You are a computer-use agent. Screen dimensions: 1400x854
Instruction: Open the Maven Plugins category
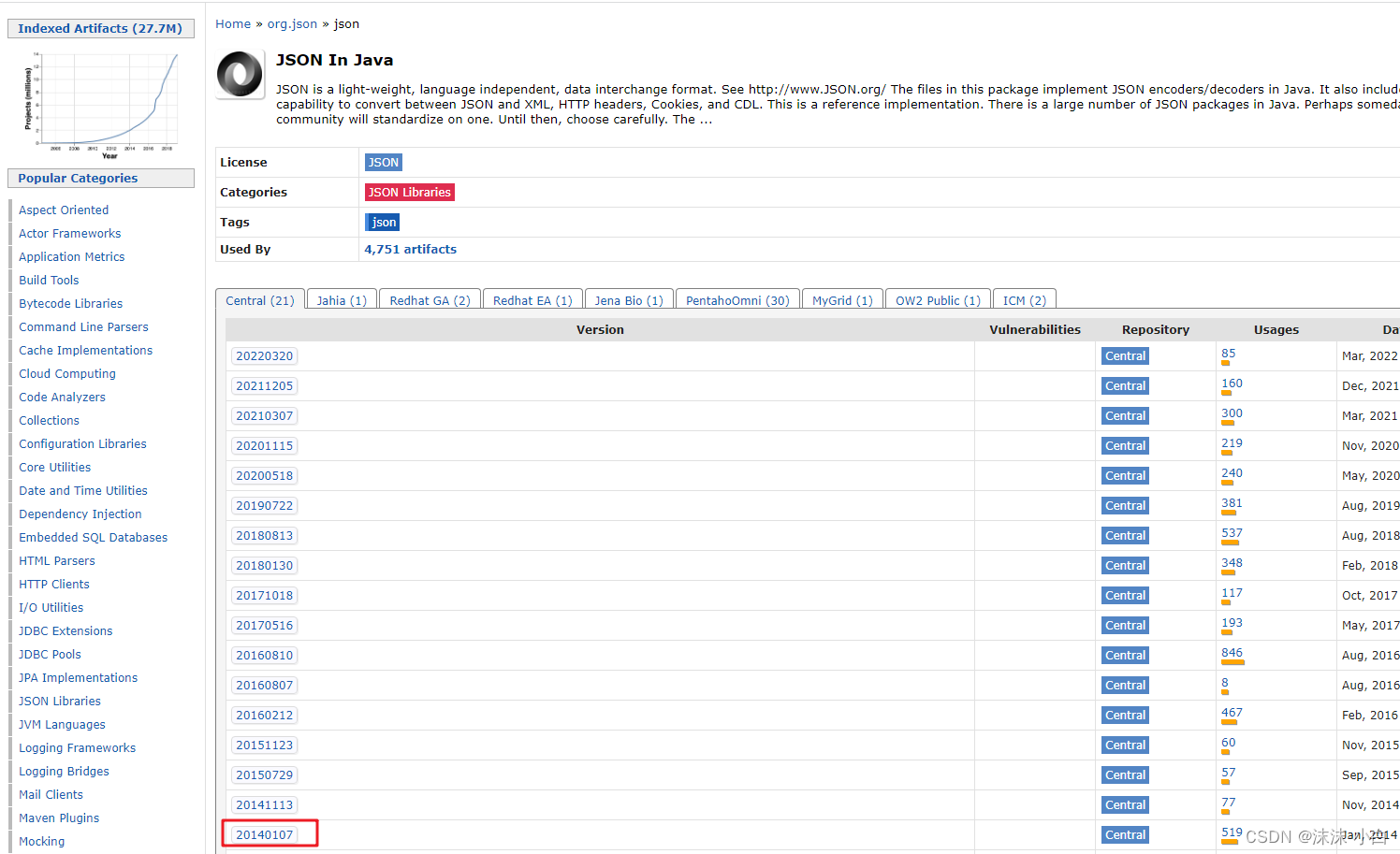(x=59, y=818)
